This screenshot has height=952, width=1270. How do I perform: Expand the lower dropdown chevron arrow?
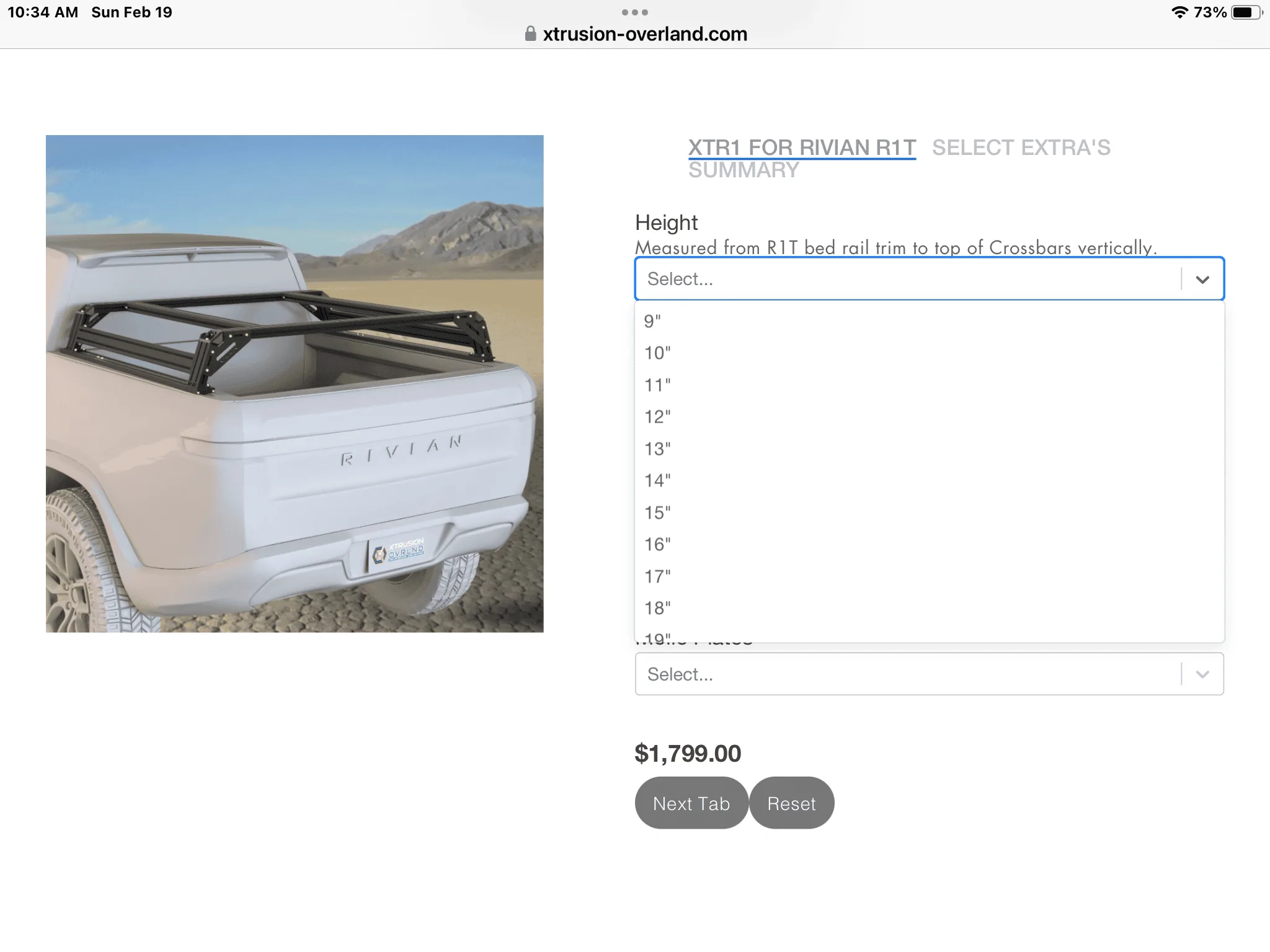pos(1202,674)
